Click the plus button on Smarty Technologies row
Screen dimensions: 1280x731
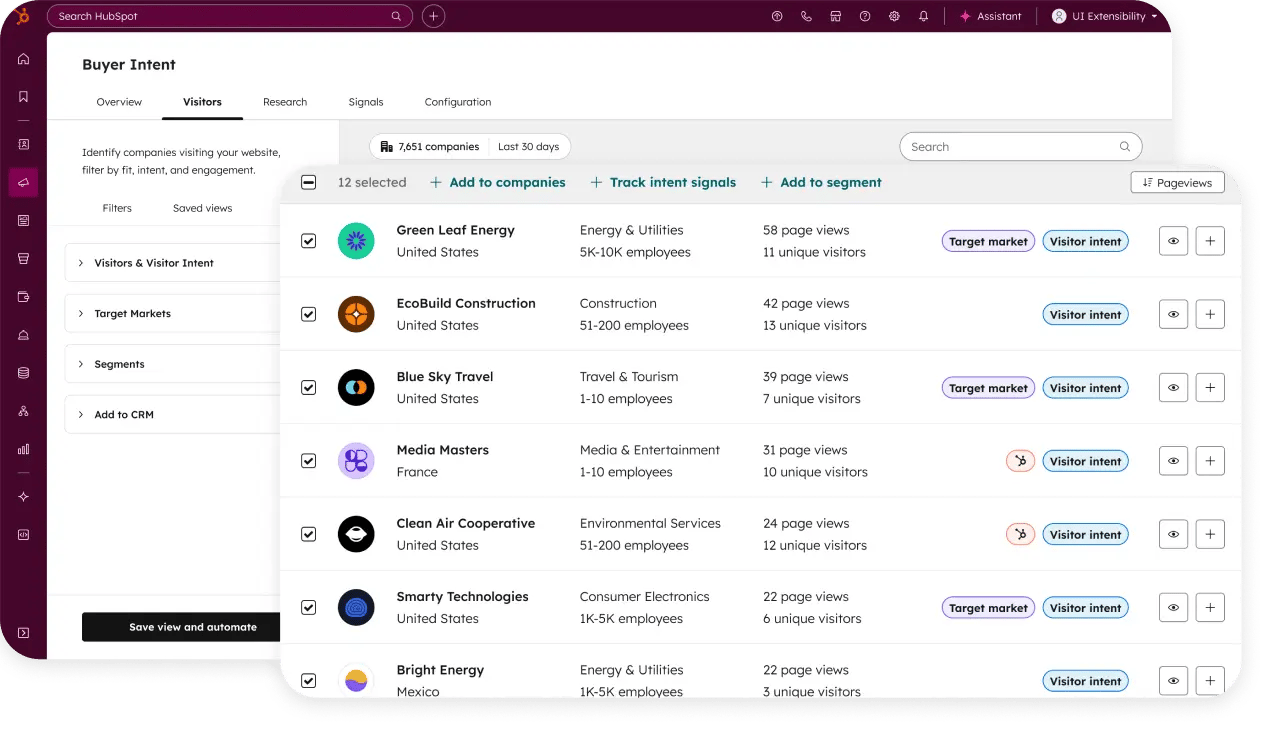click(x=1210, y=607)
